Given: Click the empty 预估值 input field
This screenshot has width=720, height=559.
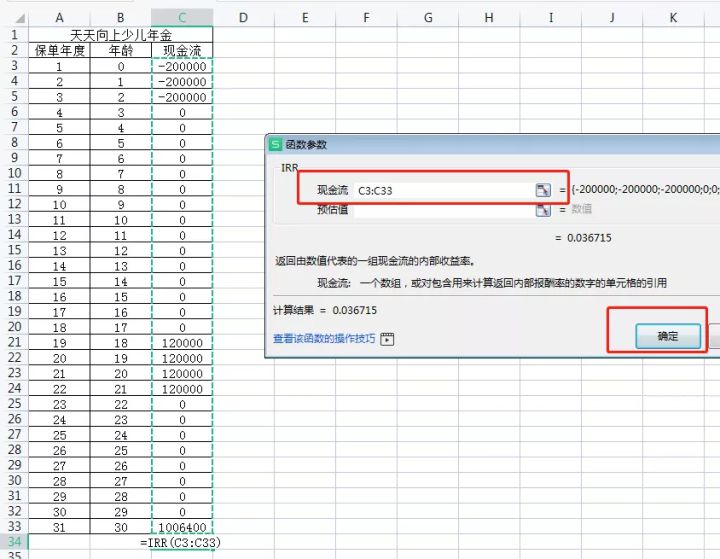Looking at the screenshot, I should point(444,210).
